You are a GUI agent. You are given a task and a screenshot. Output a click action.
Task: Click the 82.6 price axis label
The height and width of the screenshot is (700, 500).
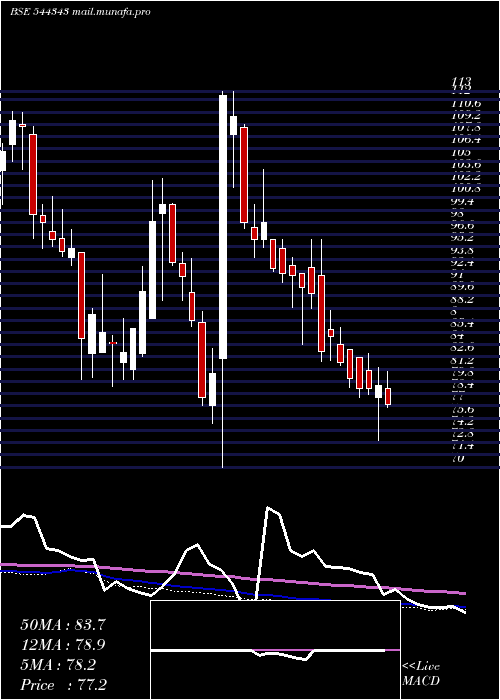click(464, 348)
